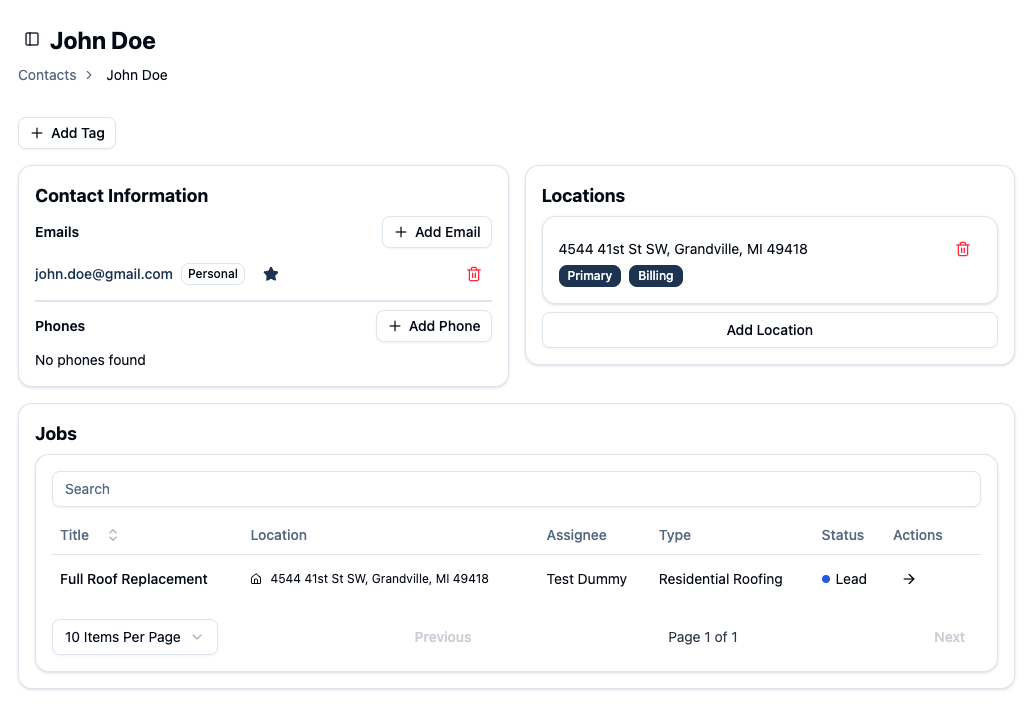Screen dimensions: 1035x710
Task: Click the Contact Information section heading
Action: (x=121, y=195)
